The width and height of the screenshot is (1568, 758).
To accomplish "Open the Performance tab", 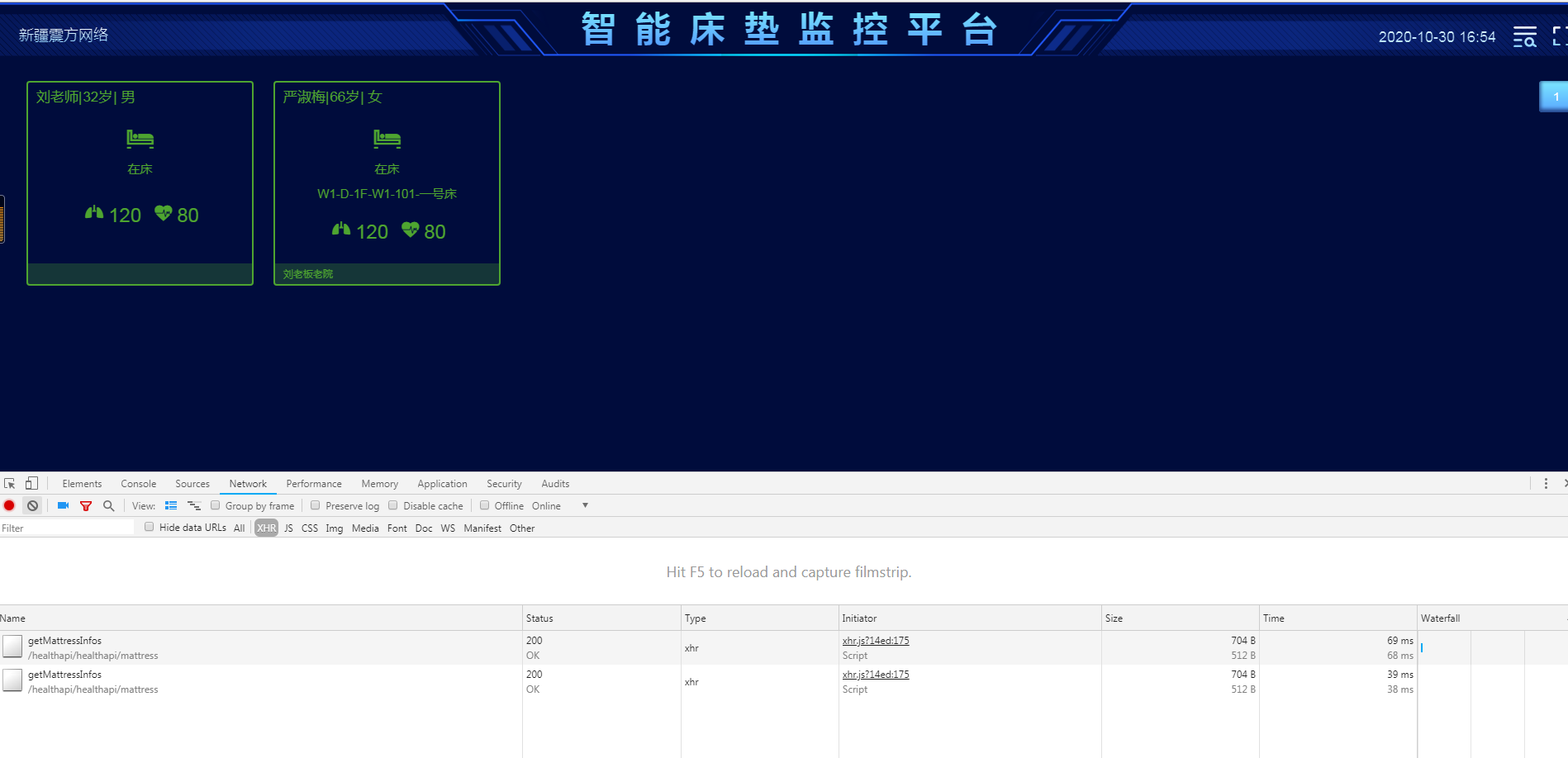I will [x=313, y=484].
